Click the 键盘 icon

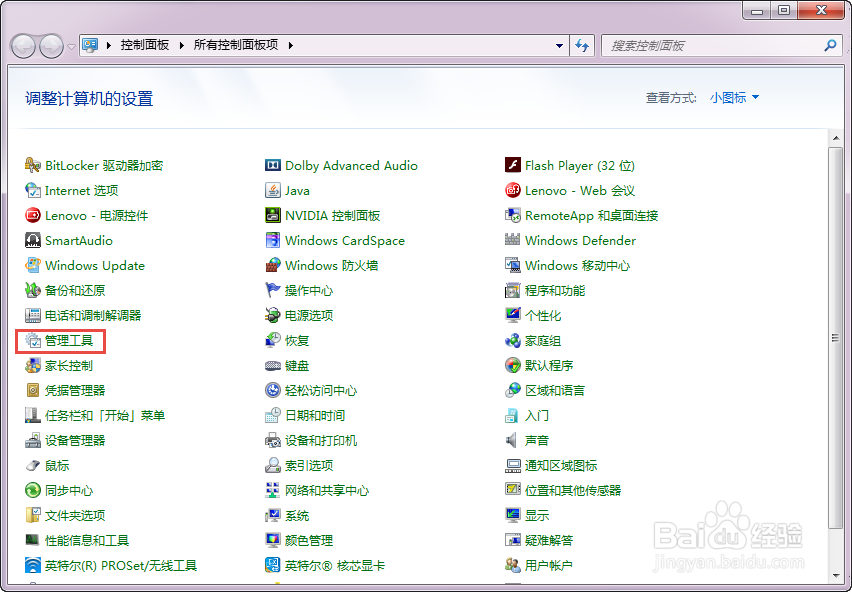tap(273, 366)
